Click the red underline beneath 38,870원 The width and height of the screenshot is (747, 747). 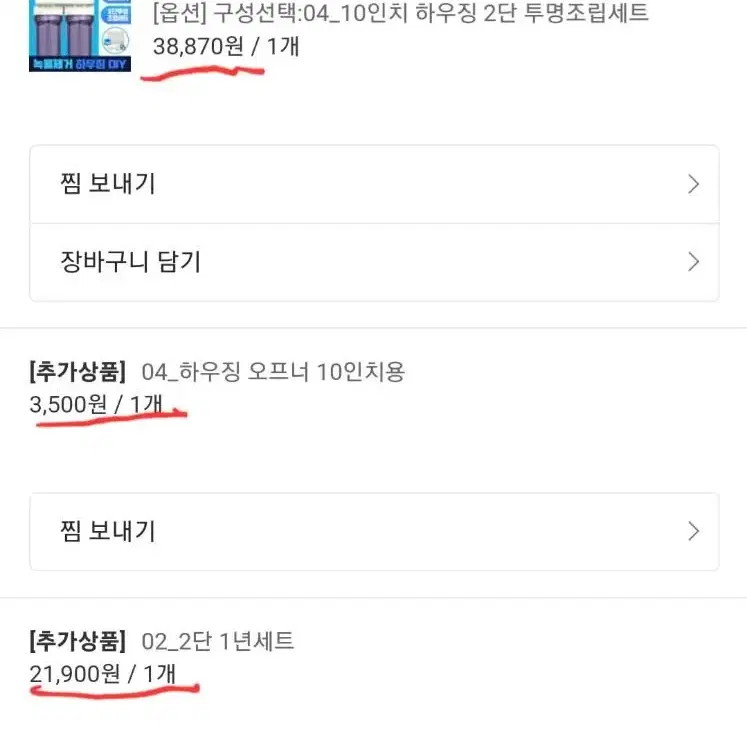click(202, 73)
